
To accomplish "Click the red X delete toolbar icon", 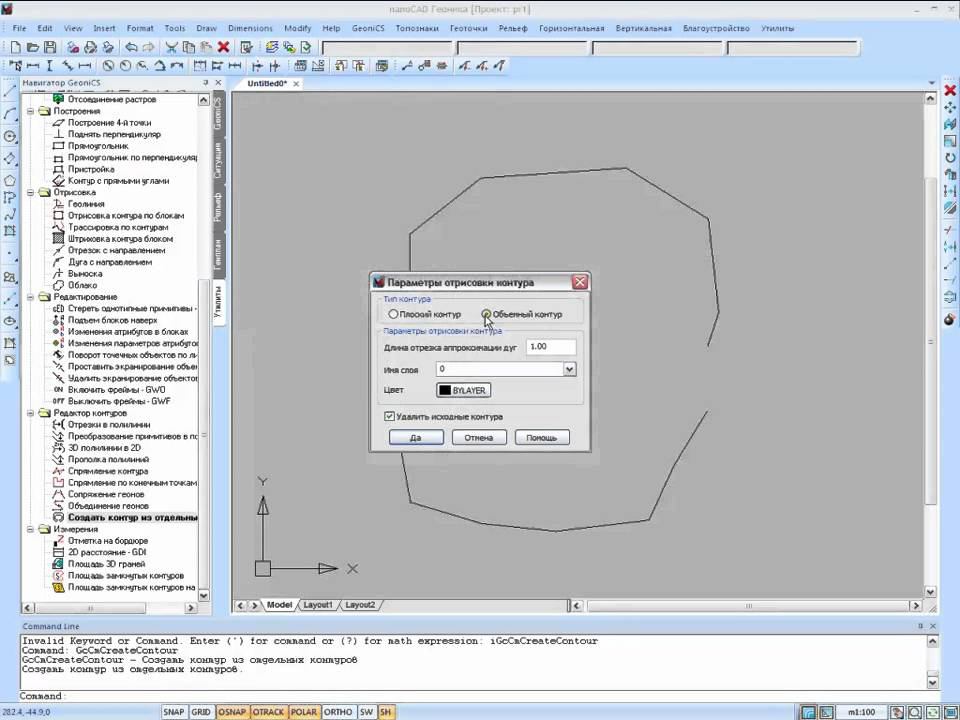I will (223, 47).
